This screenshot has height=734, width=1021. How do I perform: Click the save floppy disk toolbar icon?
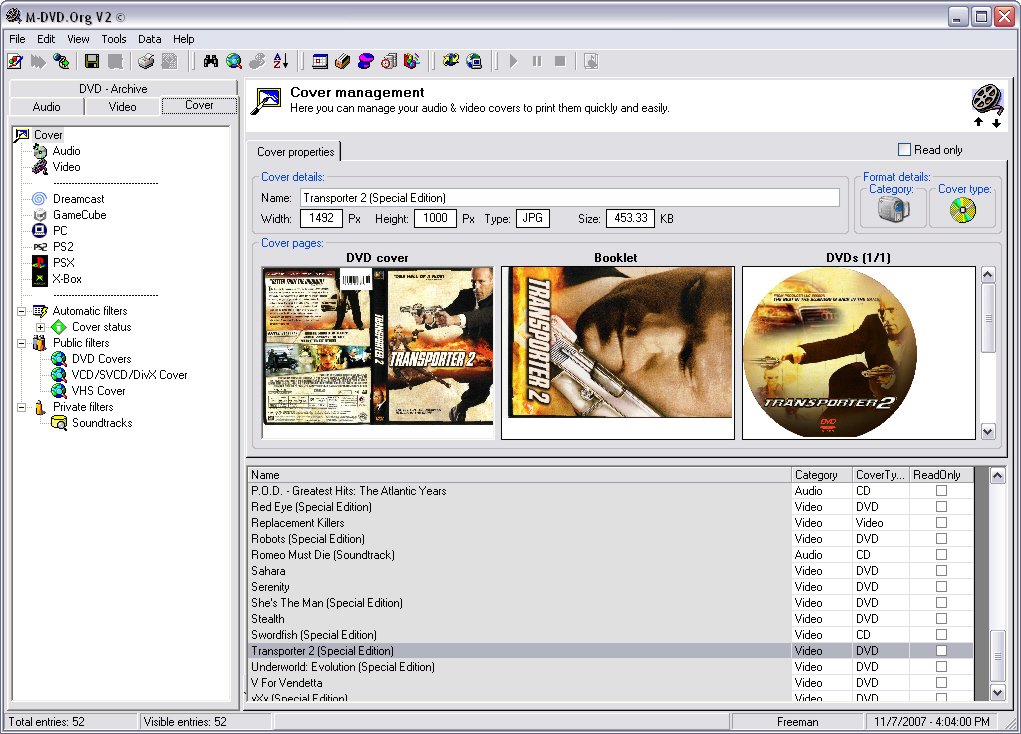[x=92, y=61]
